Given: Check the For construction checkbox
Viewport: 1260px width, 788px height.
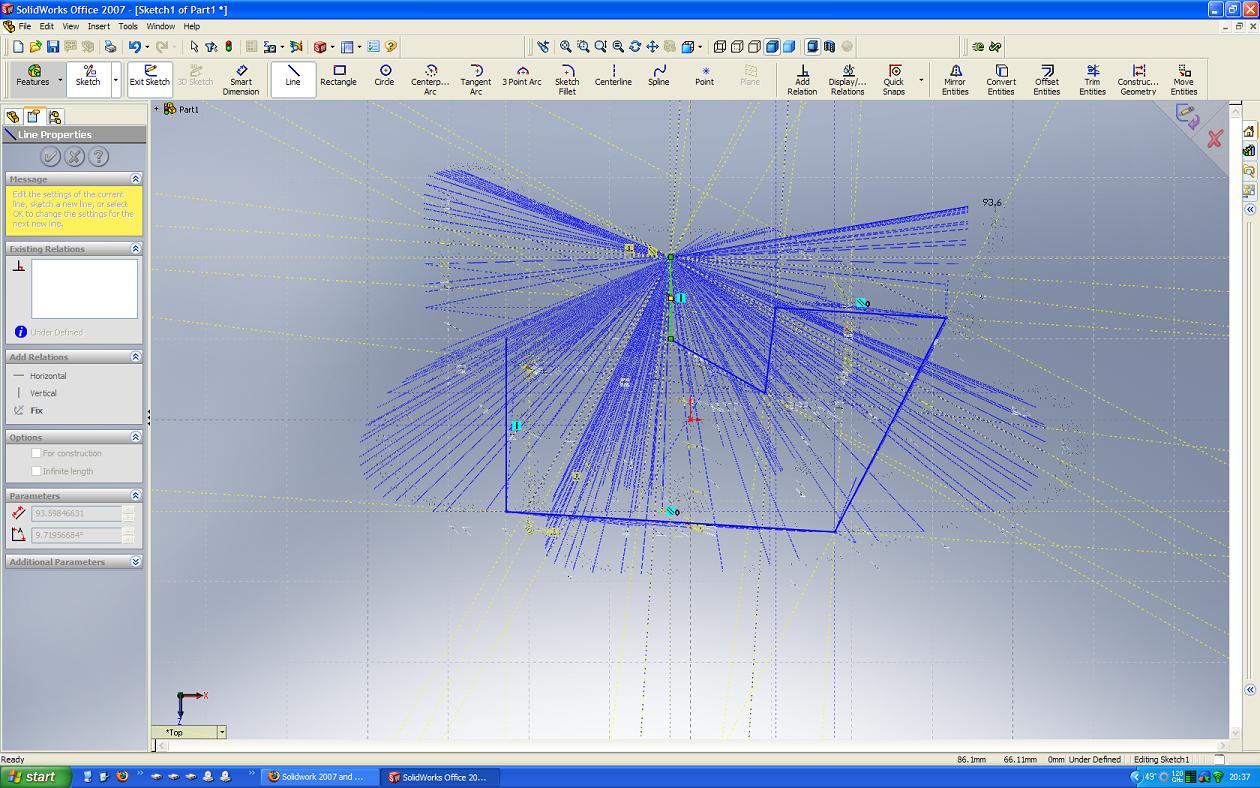Looking at the screenshot, I should coord(37,453).
